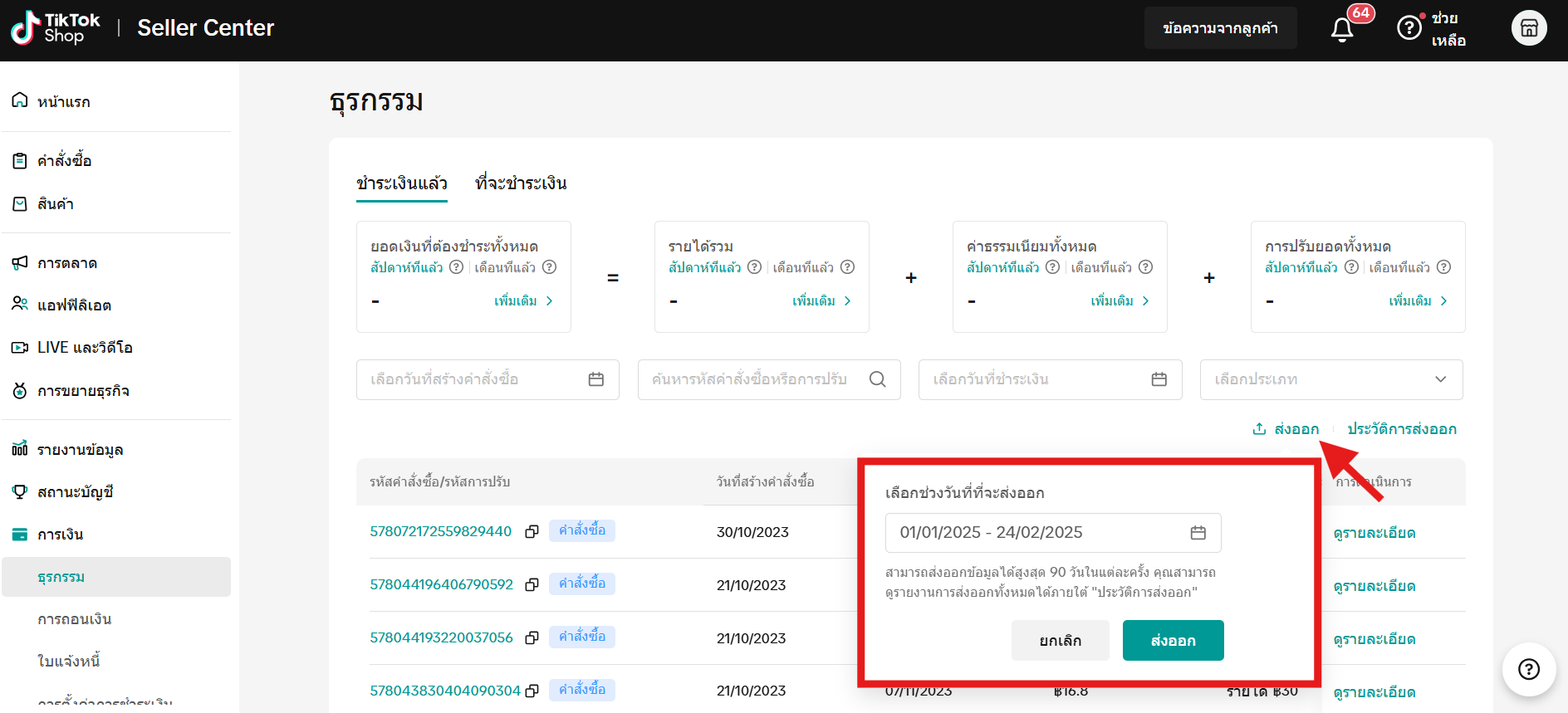
Task: Select เดือนที่แล้ว in ยอดเงินที่ต้องชำระทั้งหมด card
Action: (505, 267)
